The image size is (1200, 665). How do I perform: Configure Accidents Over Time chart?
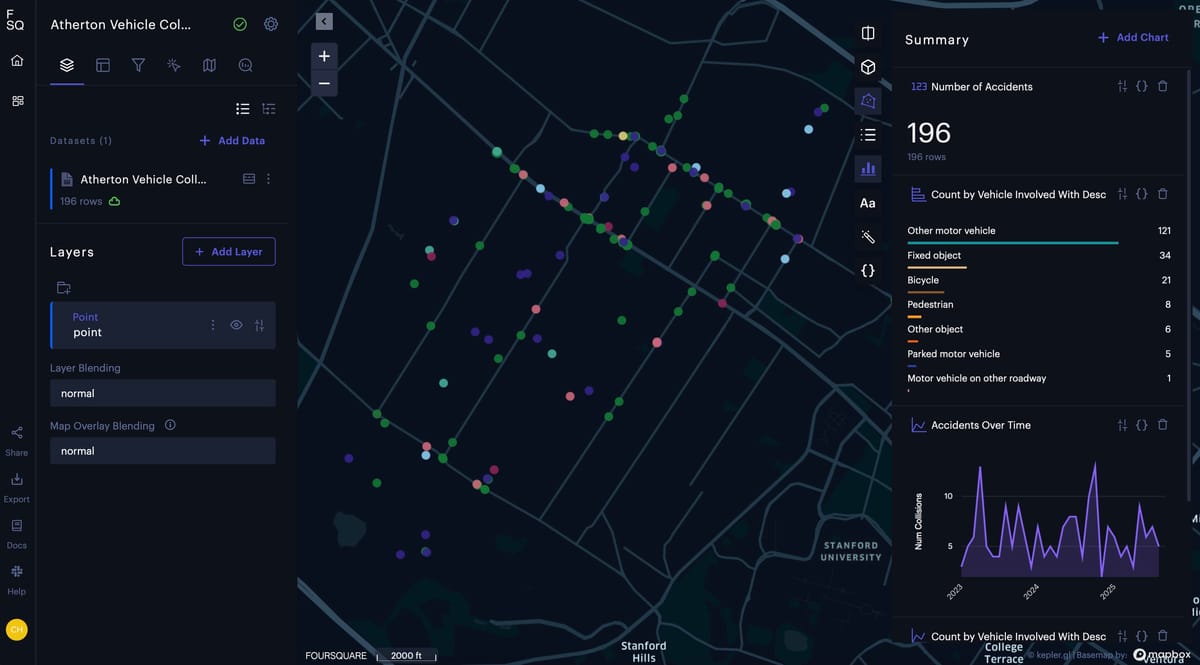tap(1122, 425)
